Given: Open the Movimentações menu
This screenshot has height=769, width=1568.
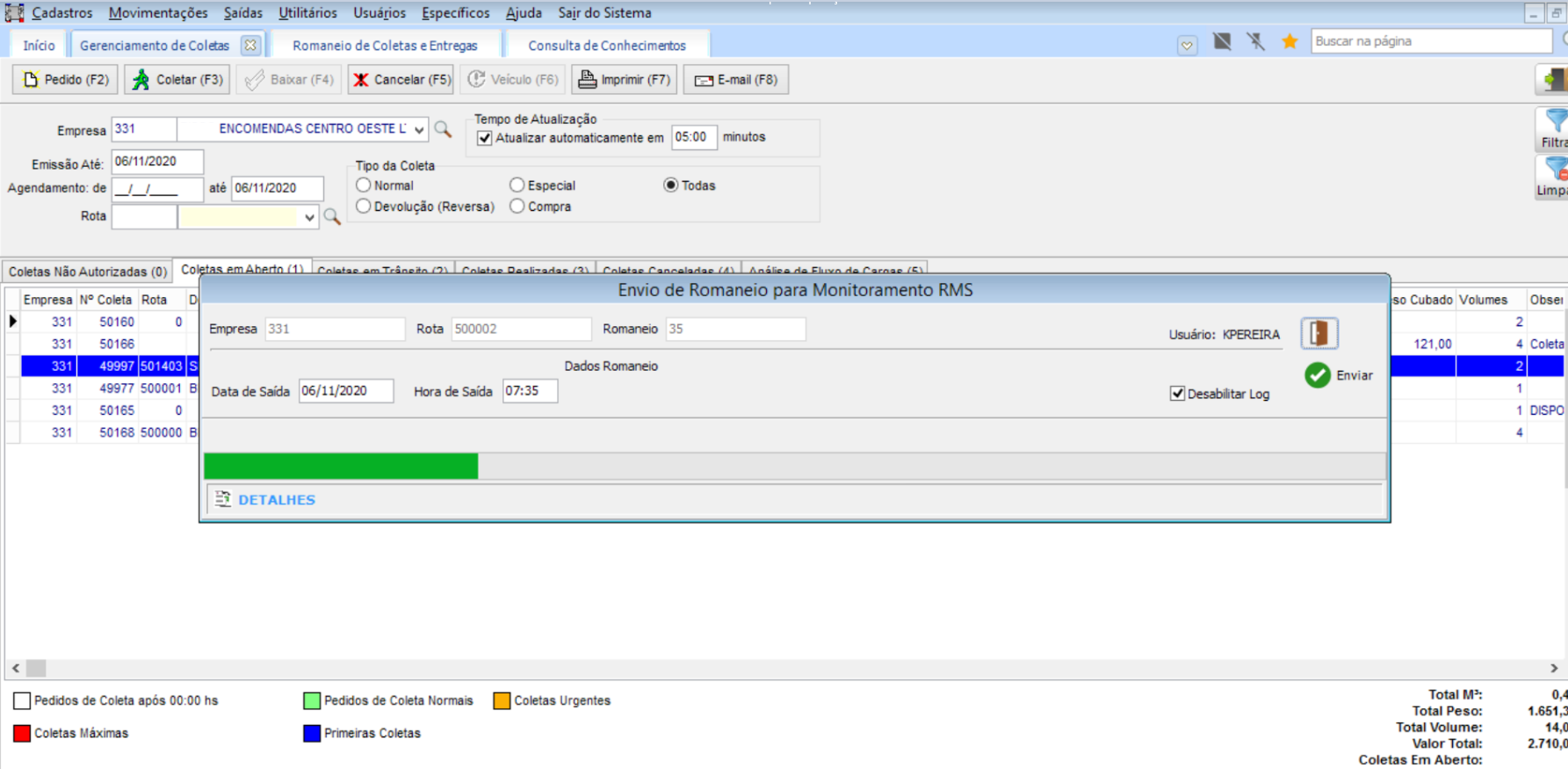Looking at the screenshot, I should pos(158,13).
